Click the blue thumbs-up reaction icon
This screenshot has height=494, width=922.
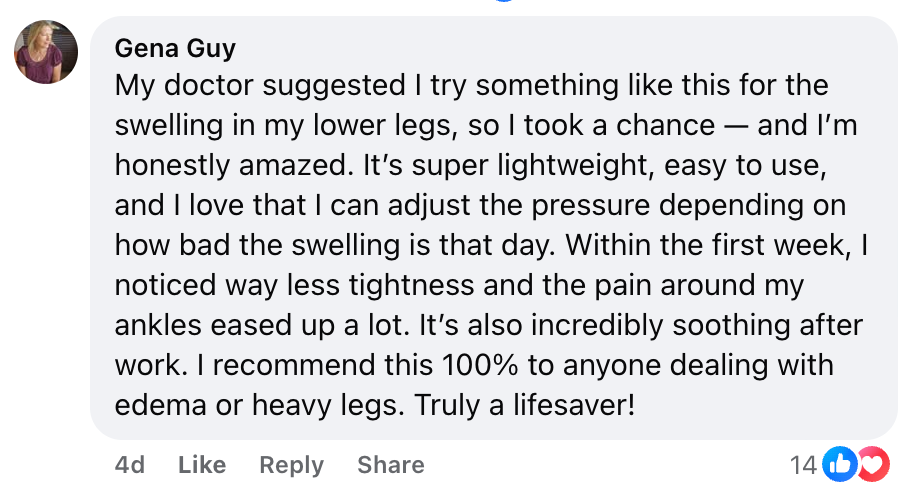[841, 463]
